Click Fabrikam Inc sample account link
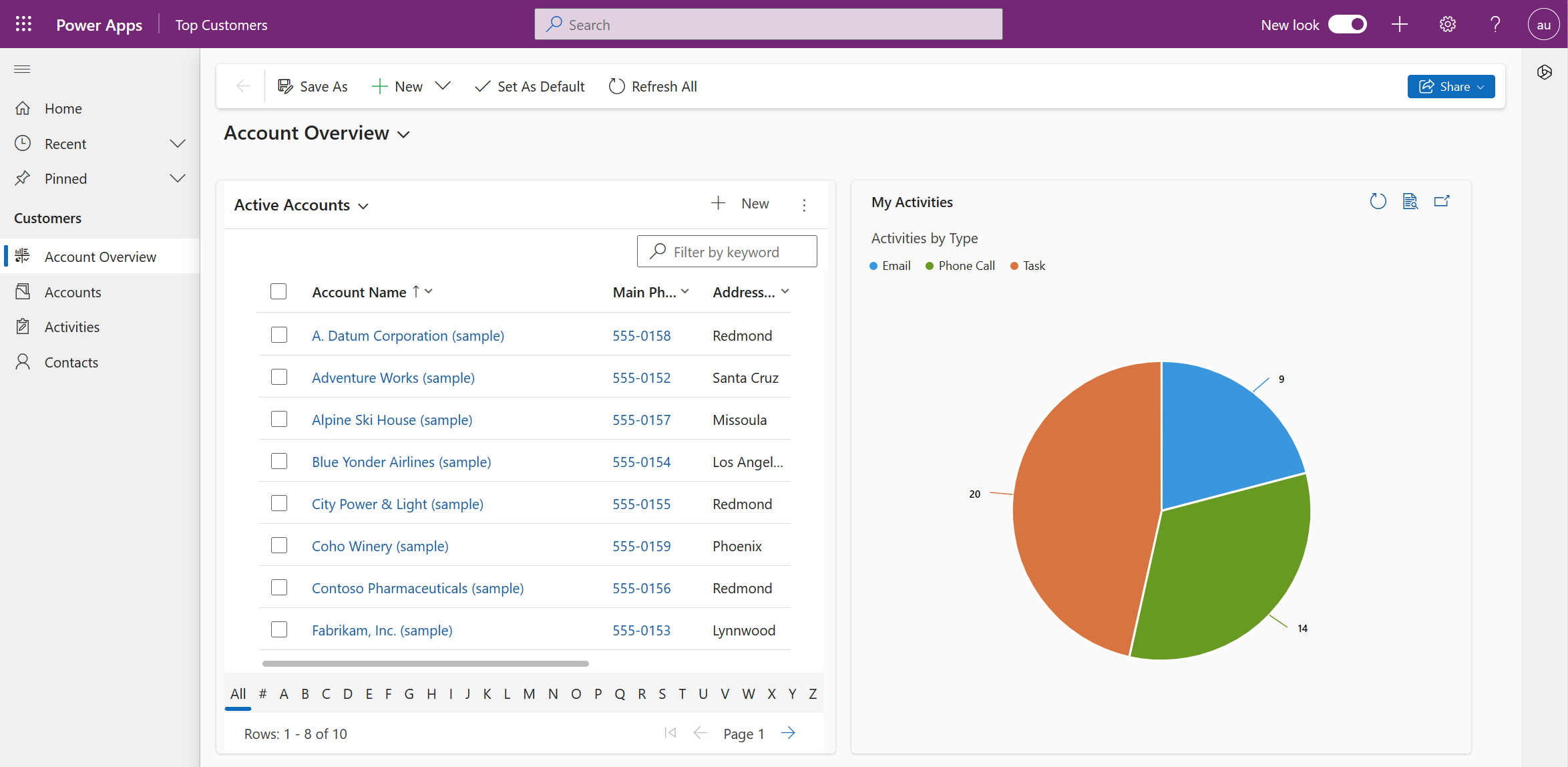The width and height of the screenshot is (1568, 767). coord(382,630)
